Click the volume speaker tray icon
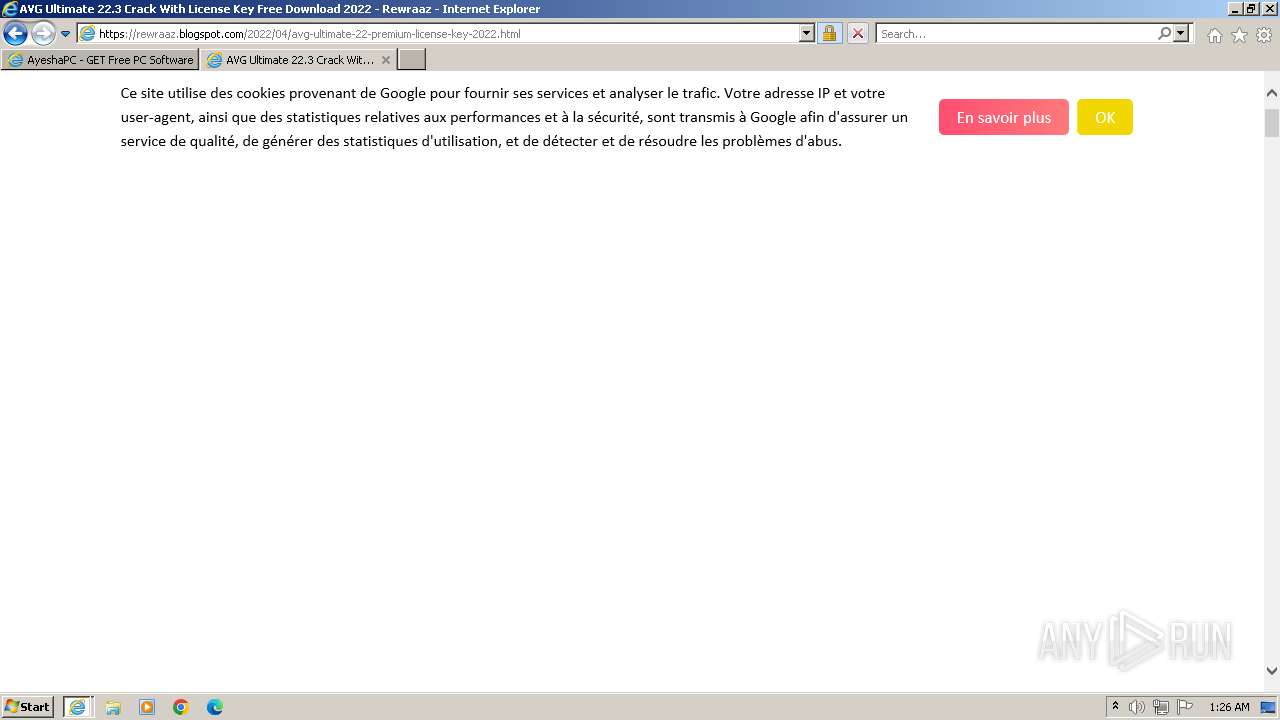The image size is (1280, 720). pos(1137,707)
